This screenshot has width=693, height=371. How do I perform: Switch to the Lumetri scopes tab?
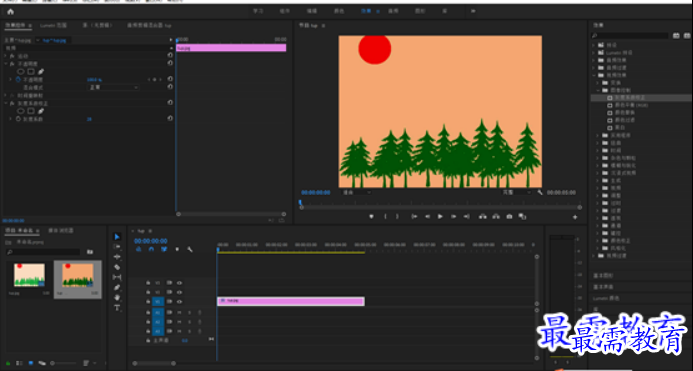point(53,26)
